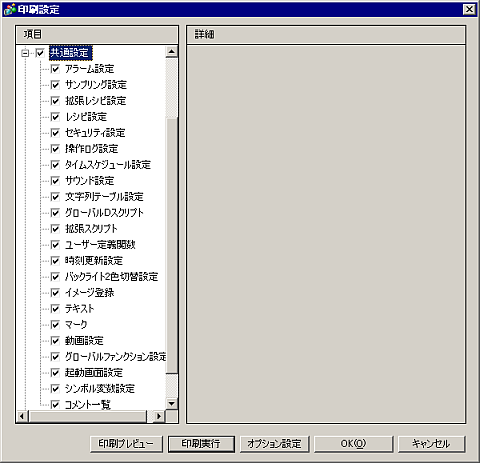
Task: Uncheck the 共通設定 checkbox
Action: (x=40, y=53)
